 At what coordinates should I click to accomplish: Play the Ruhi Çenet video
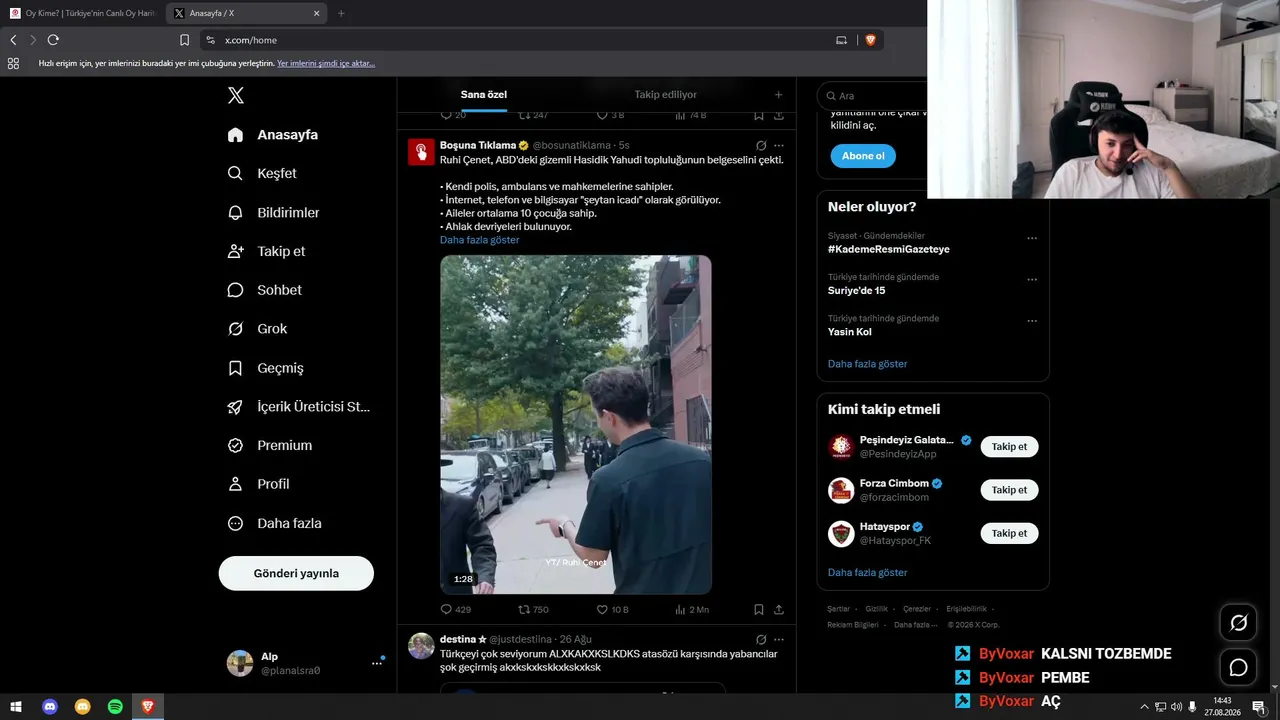click(x=576, y=424)
